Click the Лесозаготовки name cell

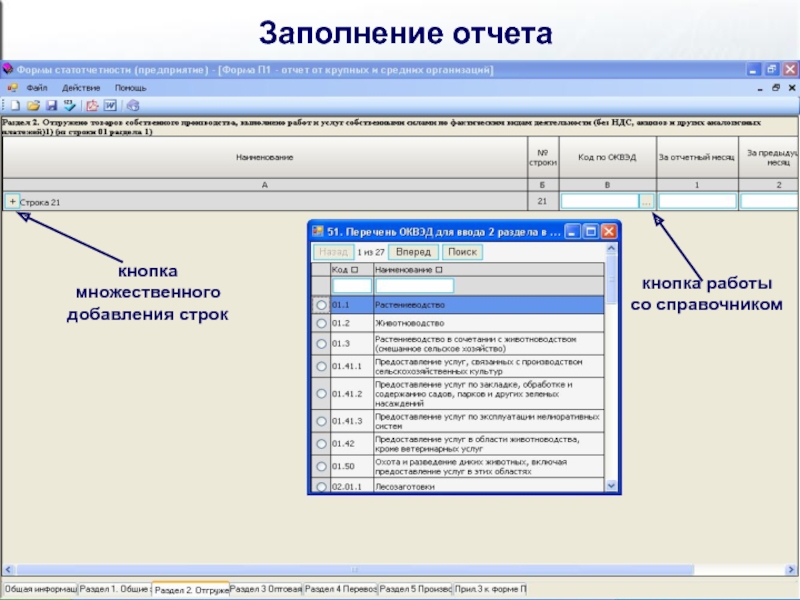488,485
